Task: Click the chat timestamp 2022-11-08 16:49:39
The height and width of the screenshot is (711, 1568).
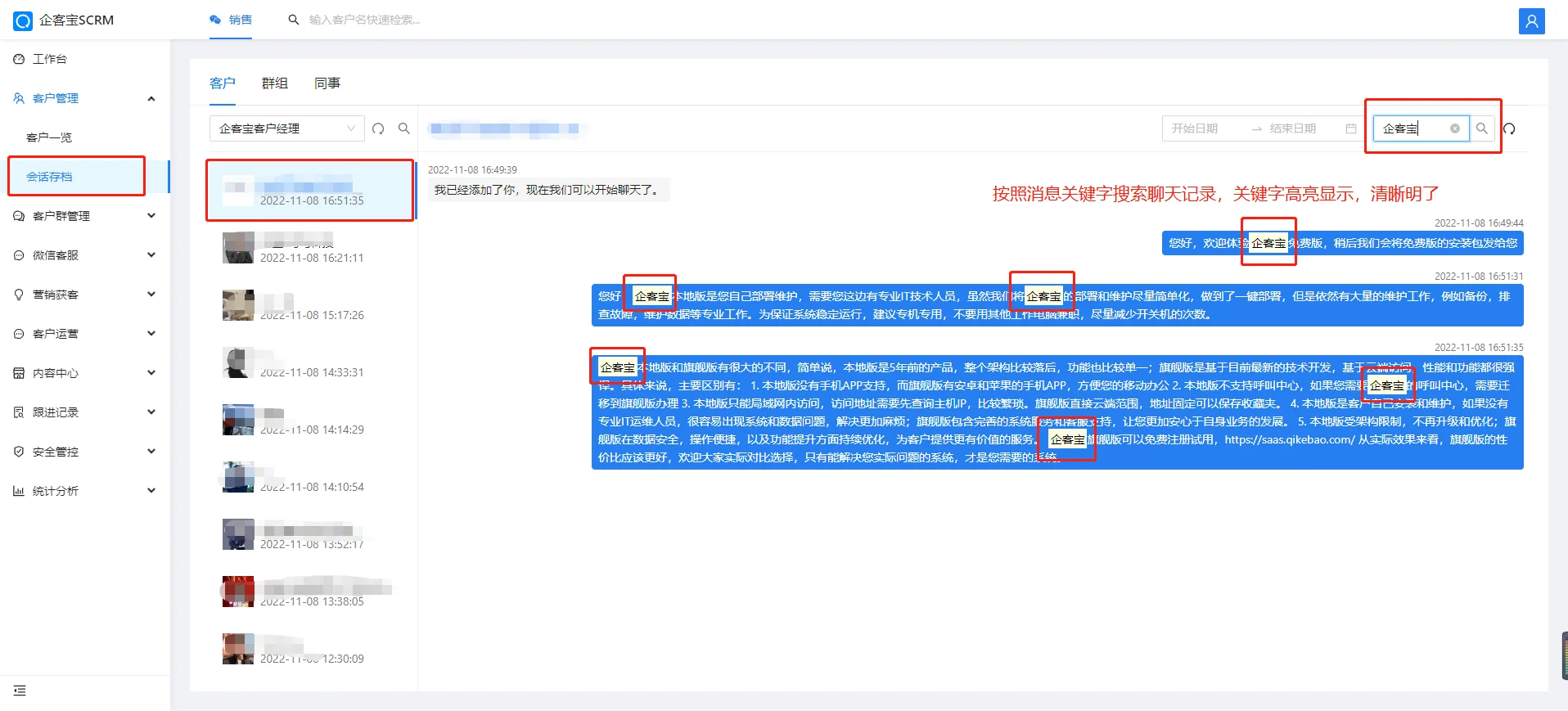Action: tap(472, 170)
